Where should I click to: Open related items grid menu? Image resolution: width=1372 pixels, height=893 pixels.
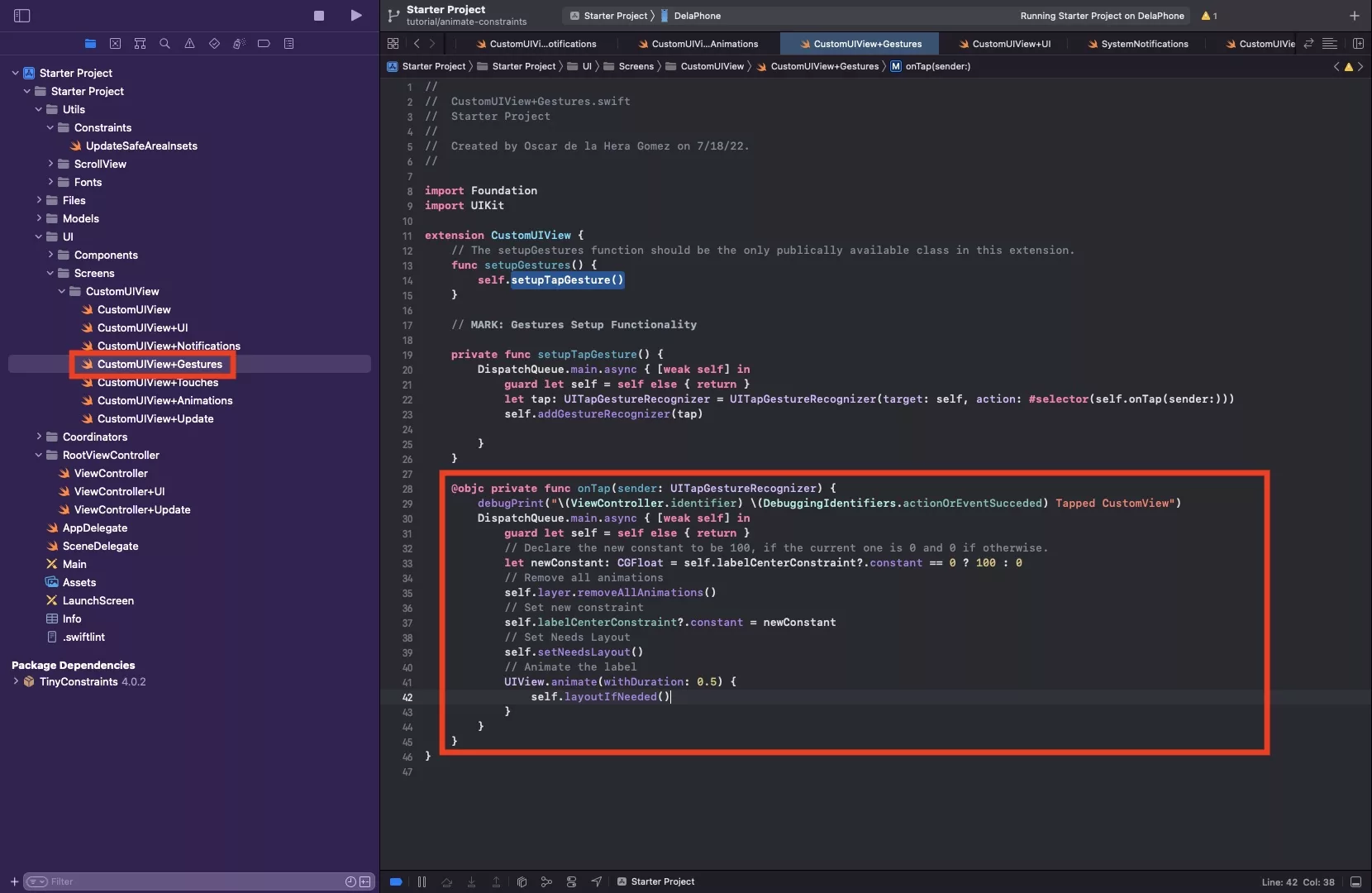point(393,44)
